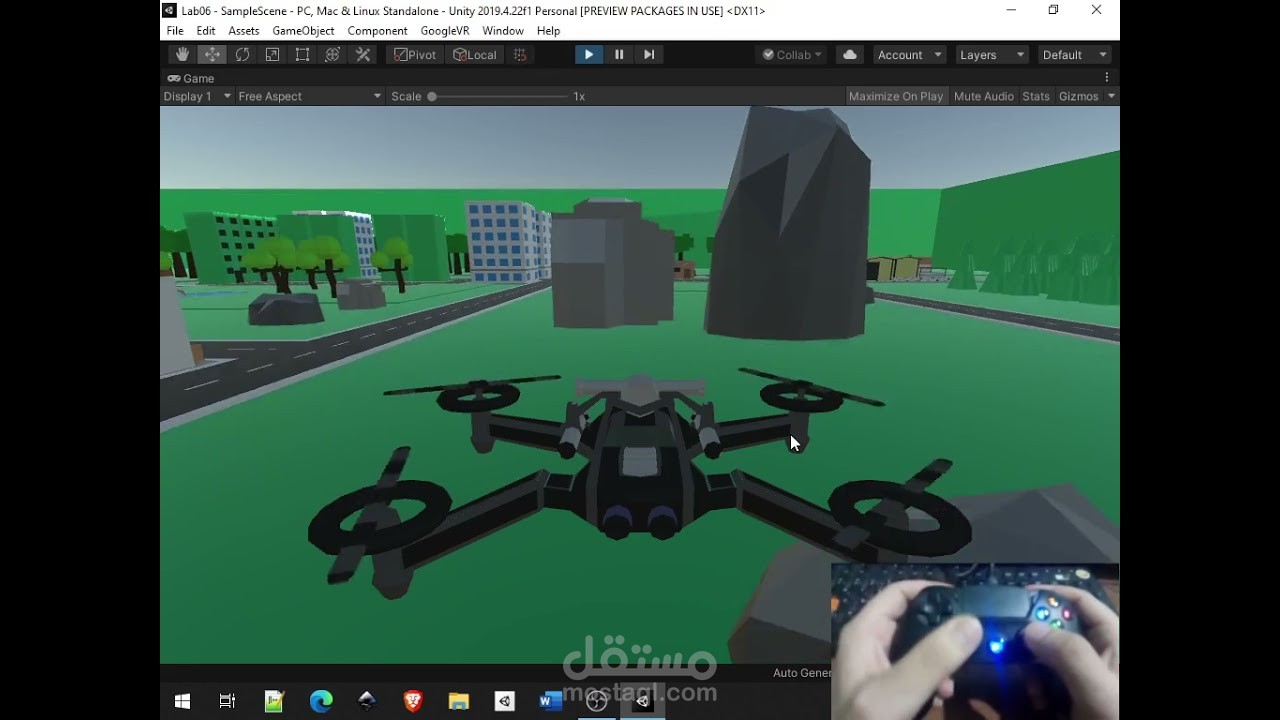Screen dimensions: 1280x720
Task: Select the Rotate tool
Action: tap(242, 54)
